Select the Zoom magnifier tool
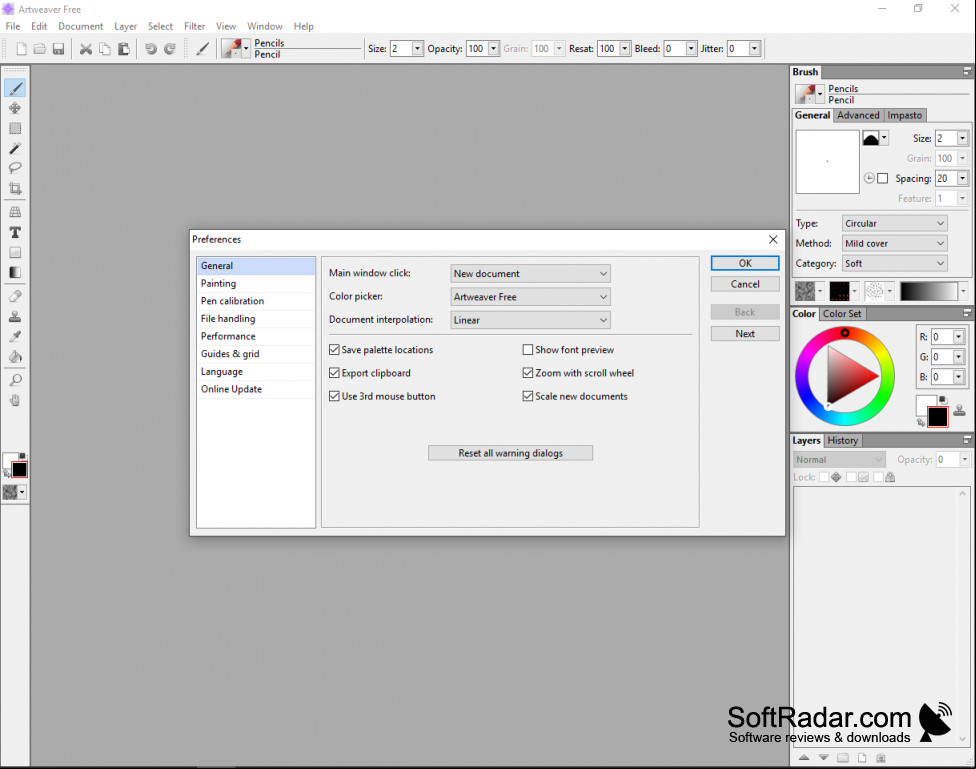This screenshot has width=976, height=769. [15, 380]
